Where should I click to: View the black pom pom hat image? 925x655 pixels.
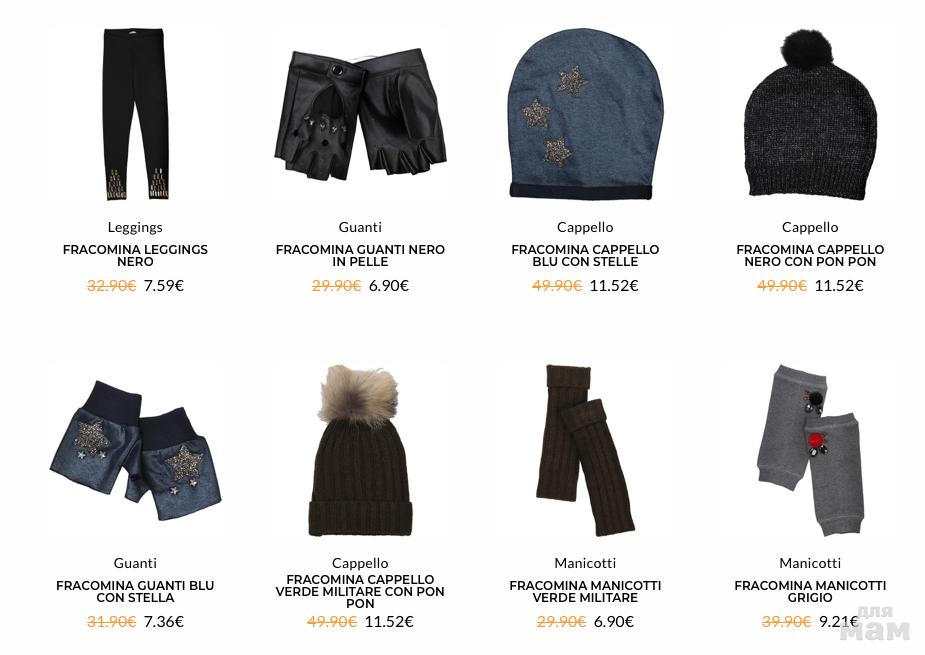tap(810, 113)
